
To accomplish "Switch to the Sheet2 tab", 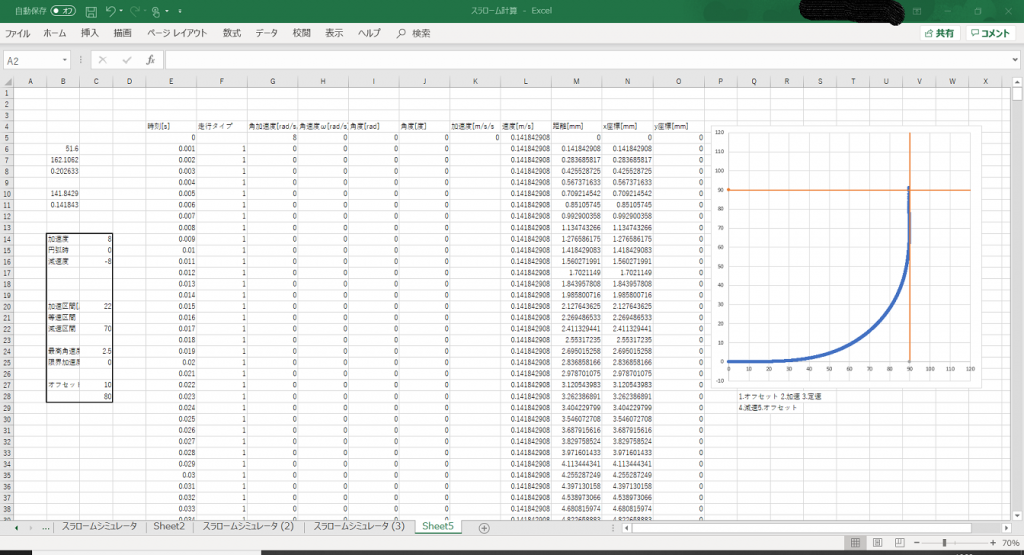I will [169, 526].
